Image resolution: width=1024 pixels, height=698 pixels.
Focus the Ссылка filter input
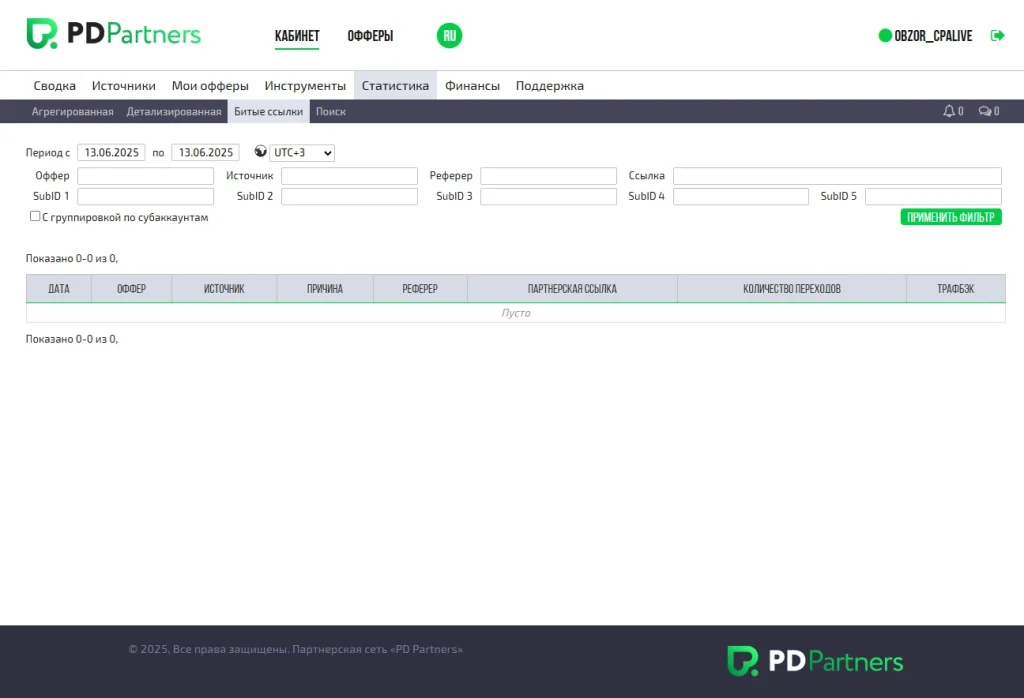tap(837, 176)
